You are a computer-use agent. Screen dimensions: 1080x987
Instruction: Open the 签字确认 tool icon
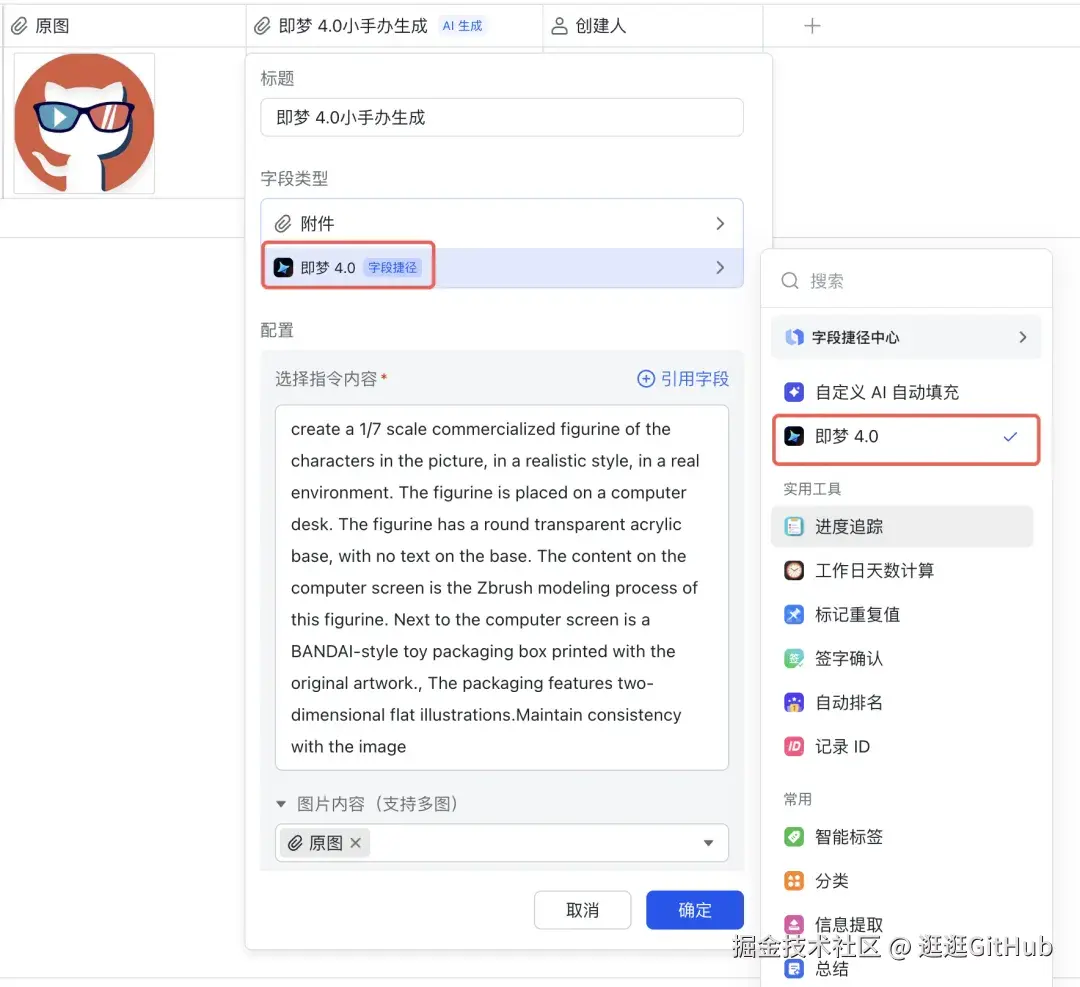793,658
